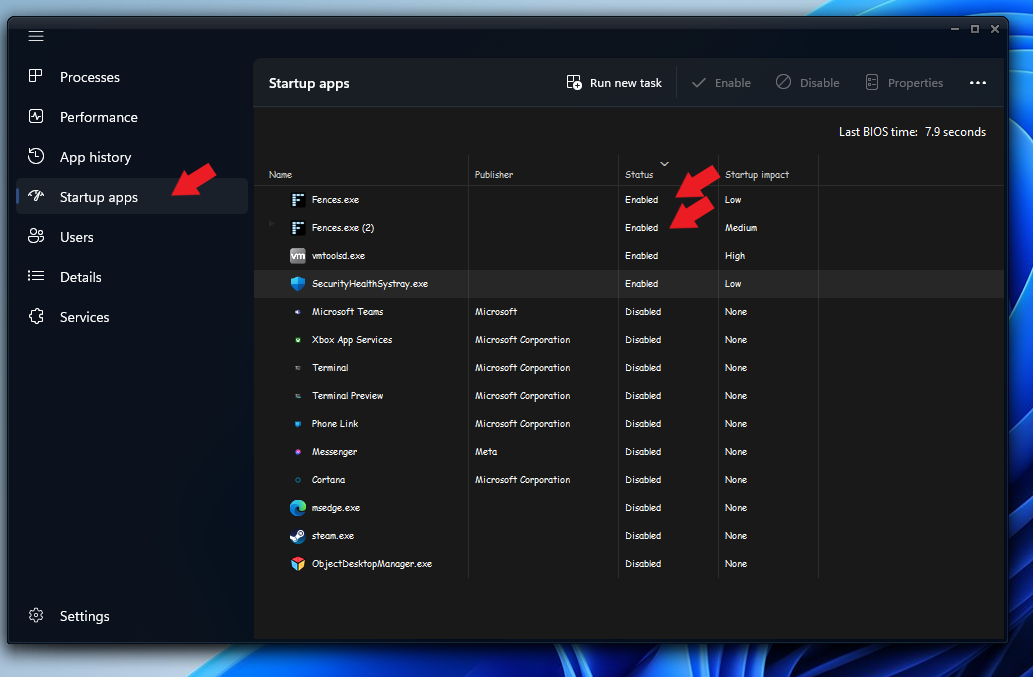The height and width of the screenshot is (677, 1033).
Task: Click the Cortana circle icon
Action: [298, 480]
